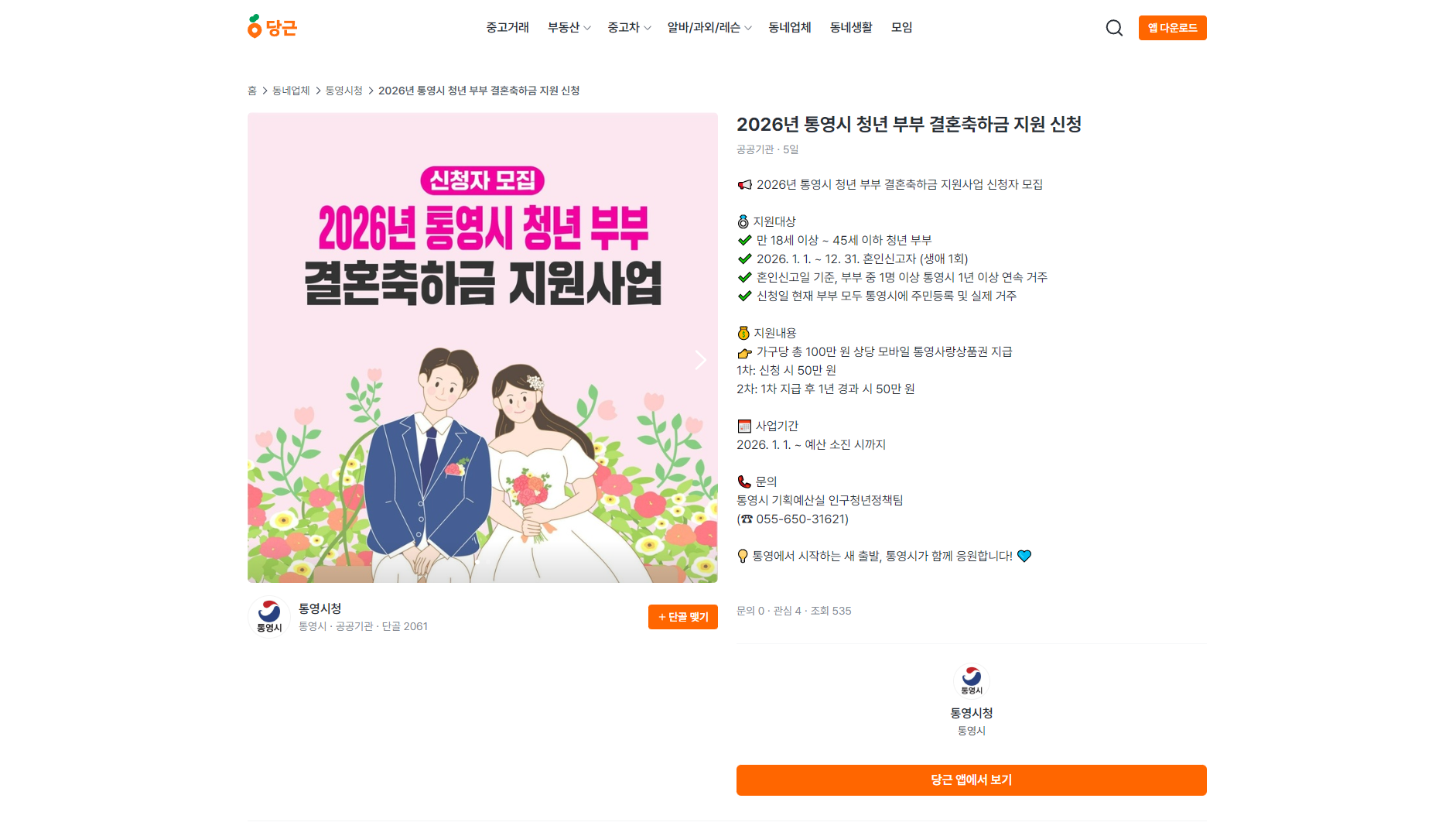Follow the 동네업체 breadcrumb link
This screenshot has width=1456, height=836.
coord(291,91)
